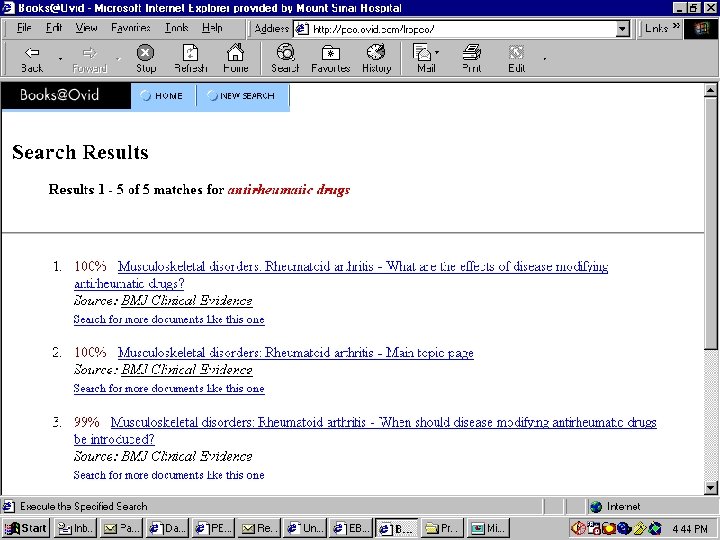
Task: Open the Rheumatoid arthritis Main topic page link
Action: (x=296, y=353)
